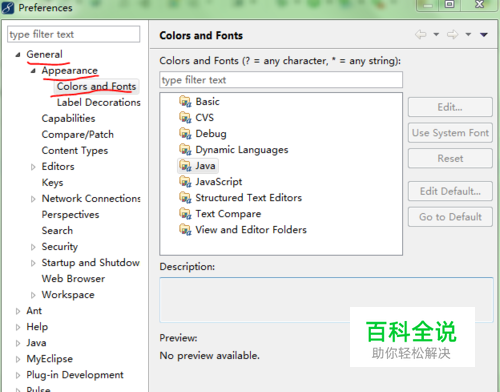Image resolution: width=500 pixels, height=392 pixels.
Task: Open the back history dropdown arrow
Action: coord(436,34)
